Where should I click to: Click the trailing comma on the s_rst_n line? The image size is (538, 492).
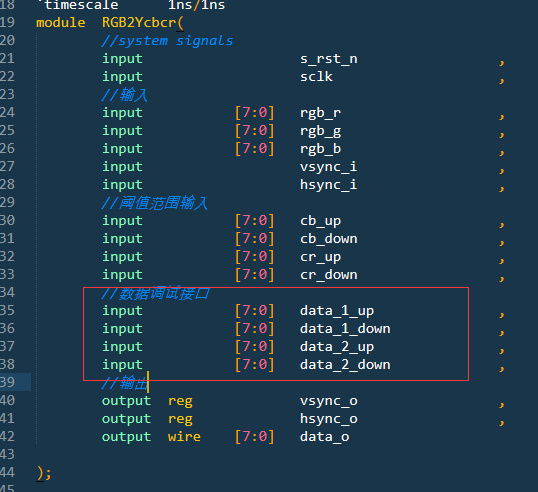point(502,62)
